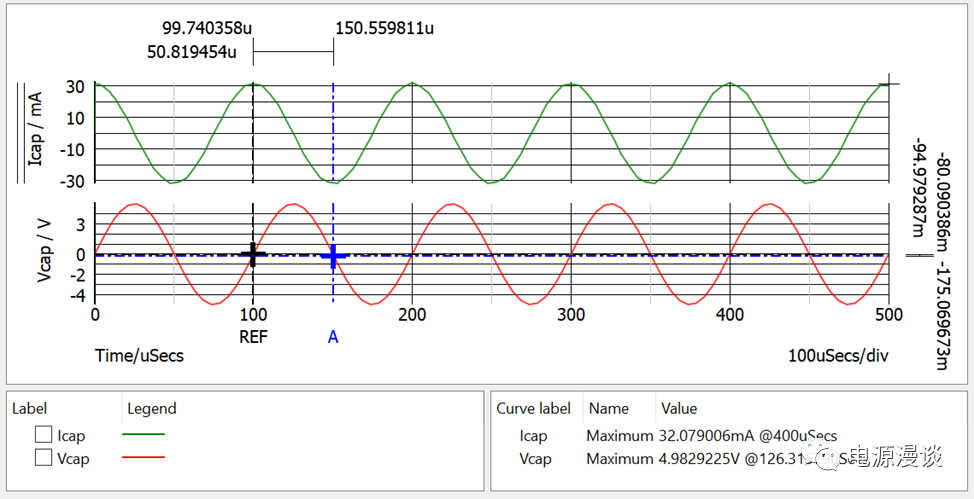Enable the Icap checkbox in legend panel
This screenshot has height=499, width=974.
click(43, 435)
